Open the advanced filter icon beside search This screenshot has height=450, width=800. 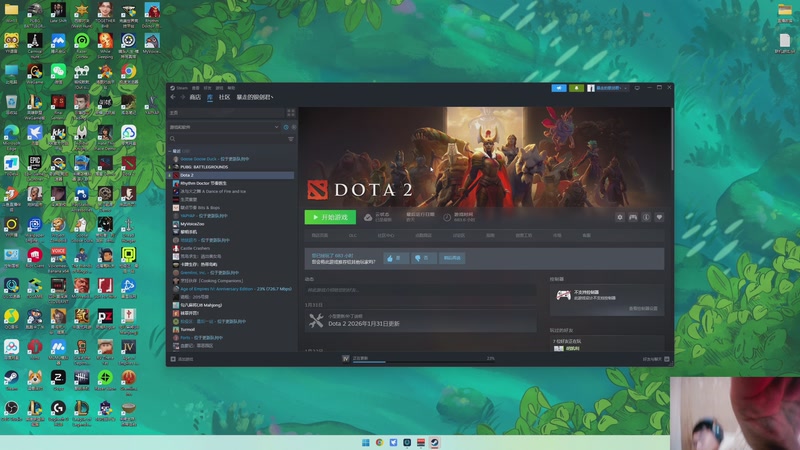point(291,139)
